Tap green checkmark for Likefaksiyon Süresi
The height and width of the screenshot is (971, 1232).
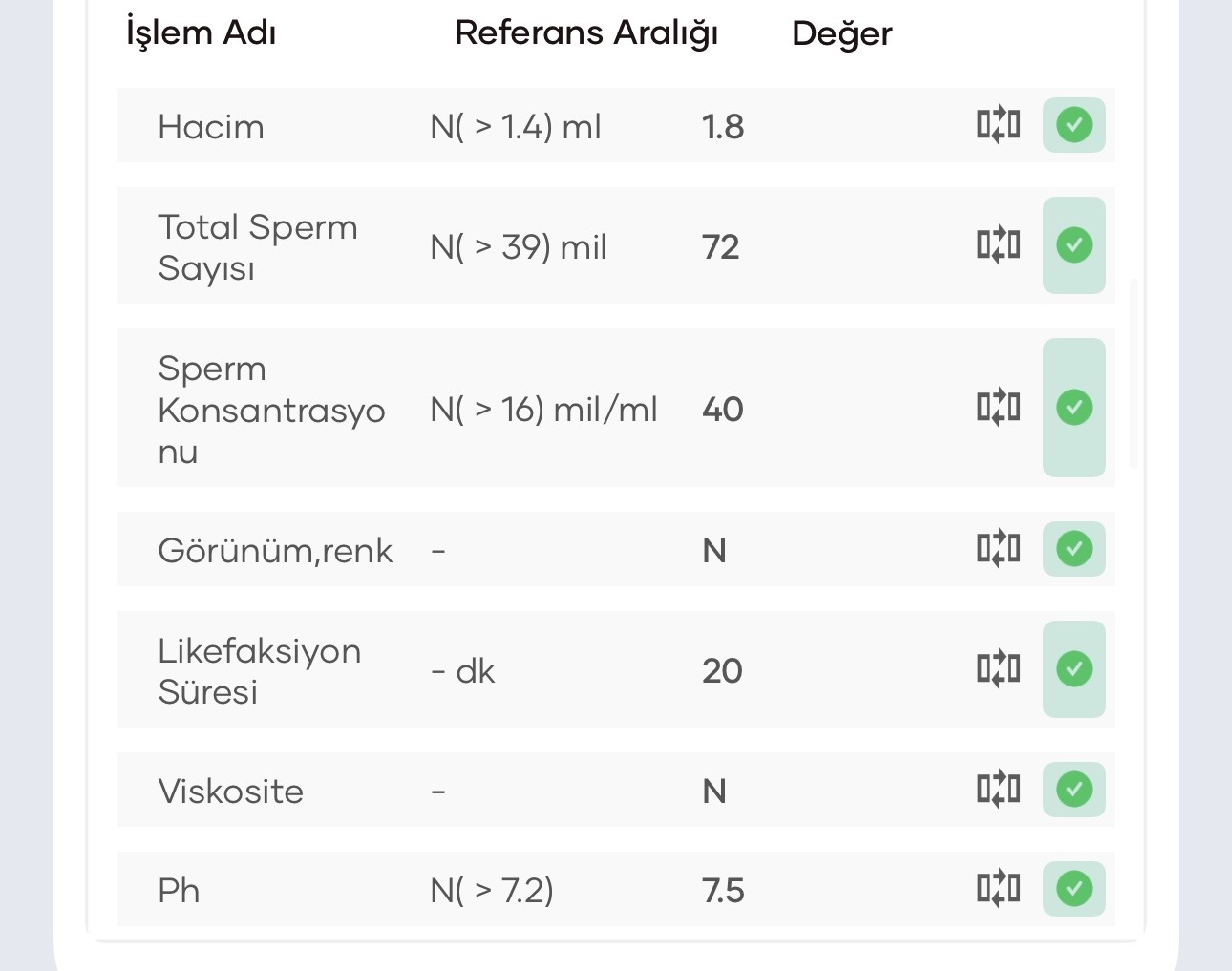(1074, 669)
